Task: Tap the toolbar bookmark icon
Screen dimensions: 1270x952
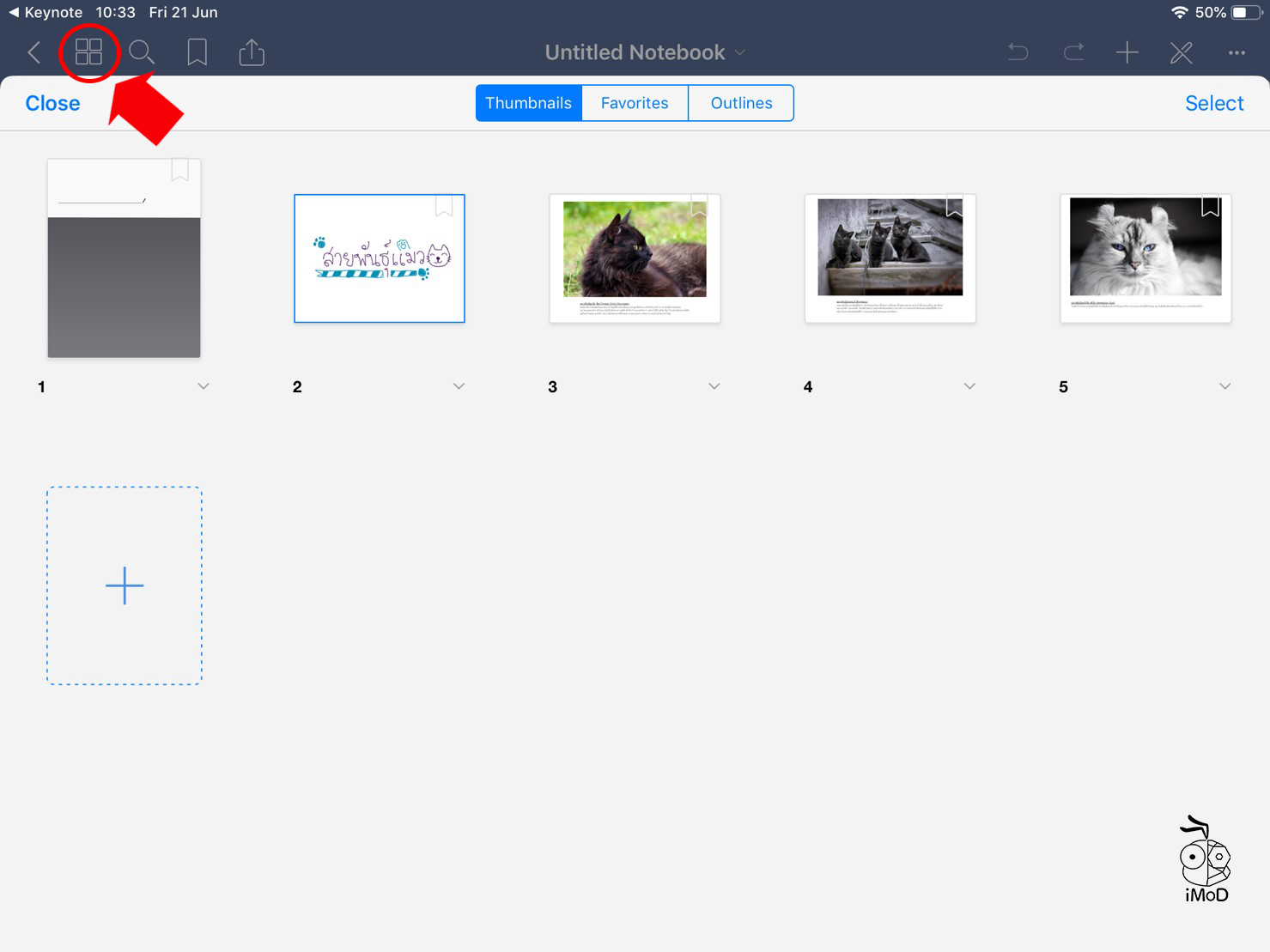Action: click(x=197, y=52)
